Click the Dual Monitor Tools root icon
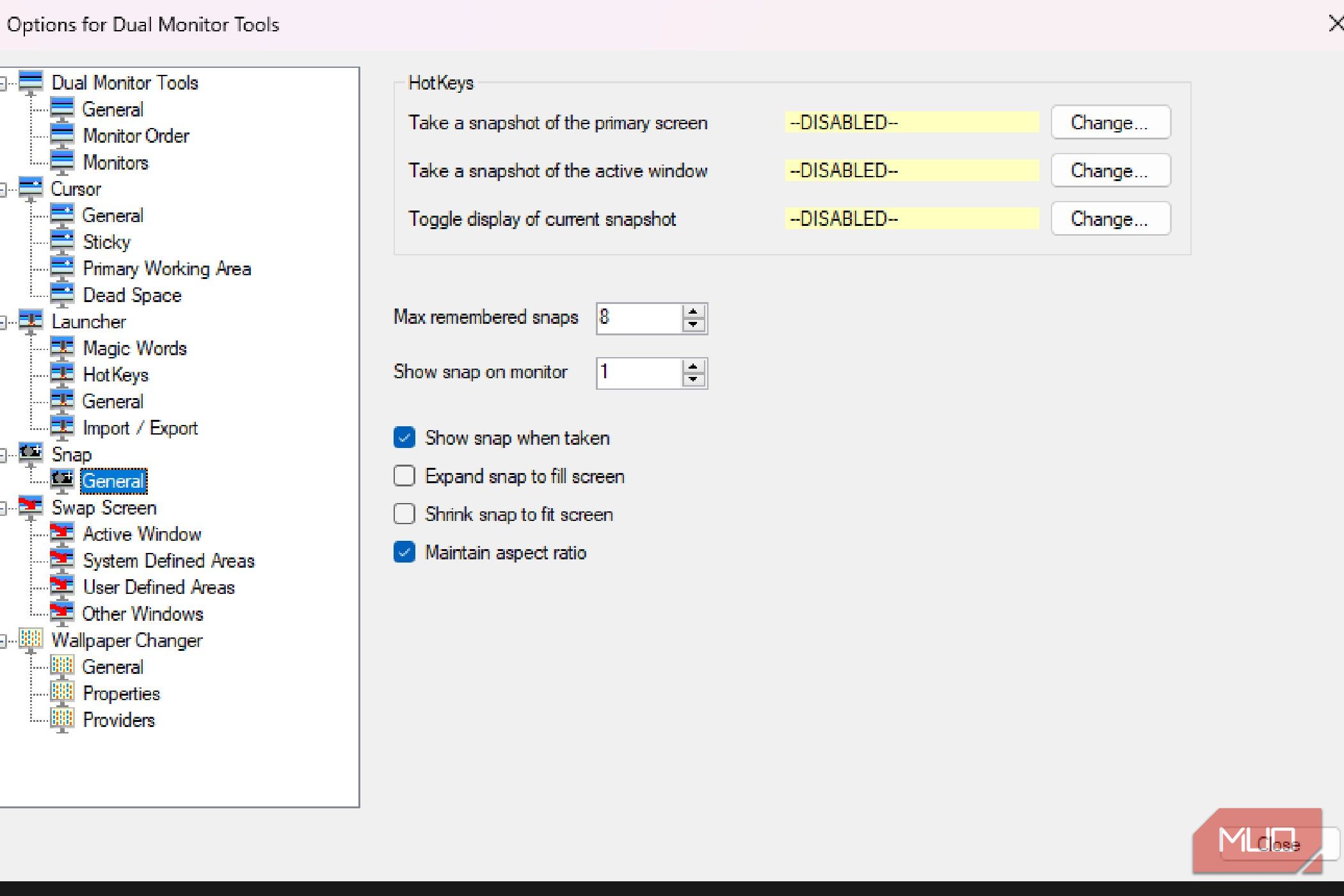Screen dimensions: 1344x896 coord(31,82)
